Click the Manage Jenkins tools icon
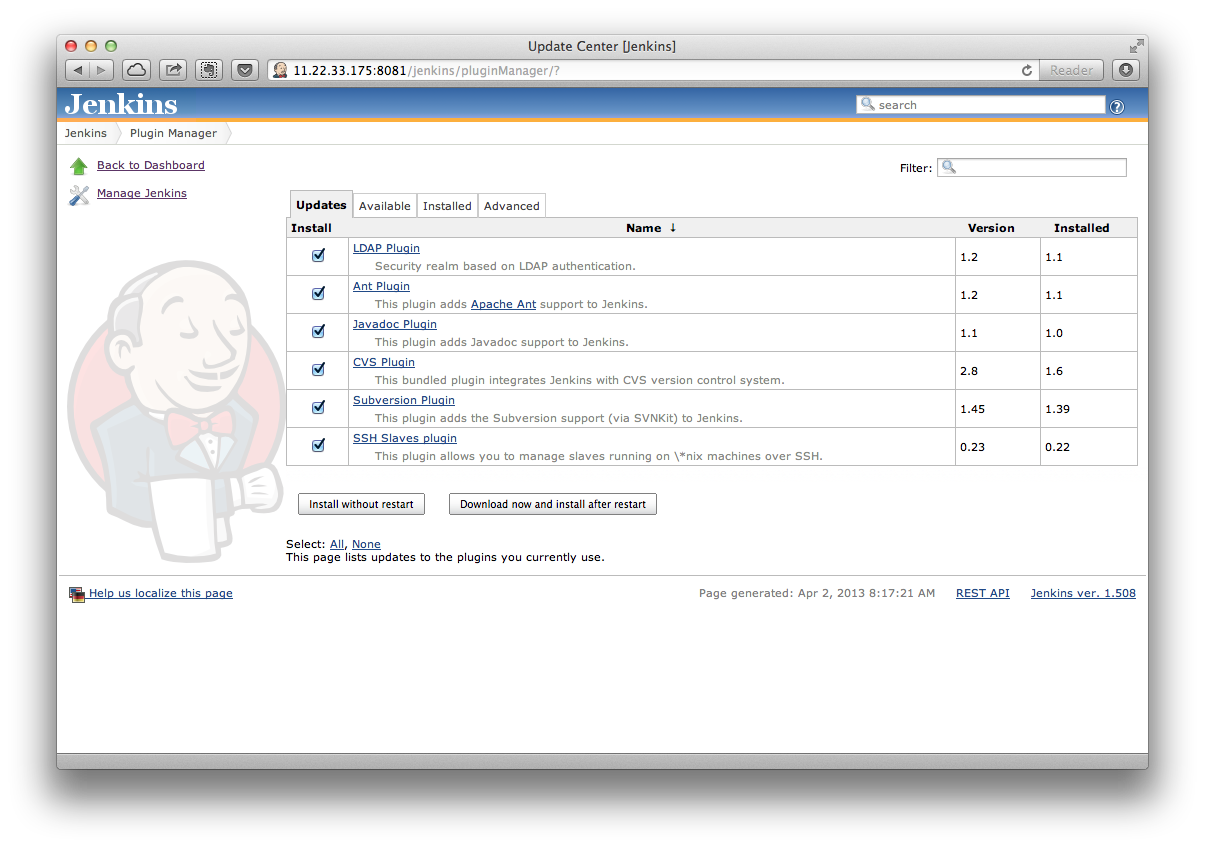The width and height of the screenshot is (1205, 848). pos(78,195)
